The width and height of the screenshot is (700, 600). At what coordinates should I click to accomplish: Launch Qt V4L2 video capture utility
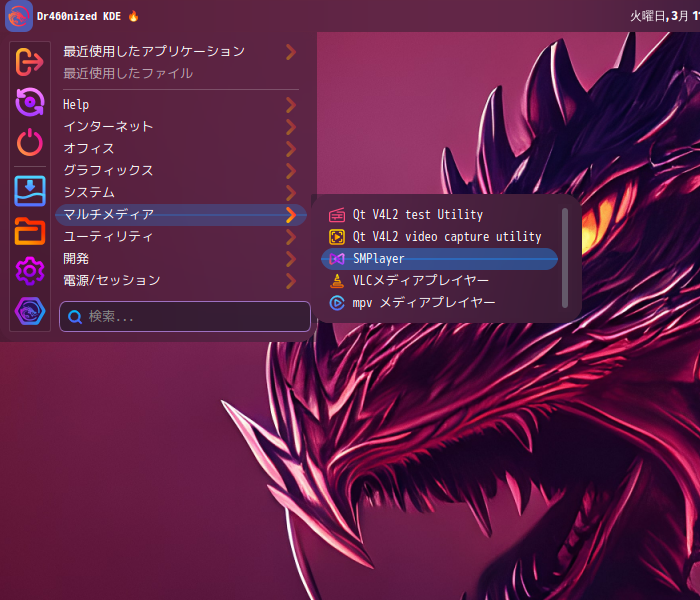440,237
